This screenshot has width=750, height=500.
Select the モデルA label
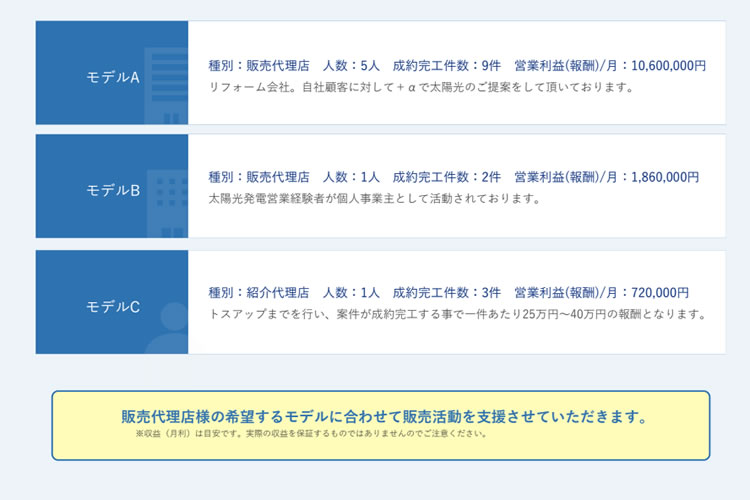[x=112, y=77]
